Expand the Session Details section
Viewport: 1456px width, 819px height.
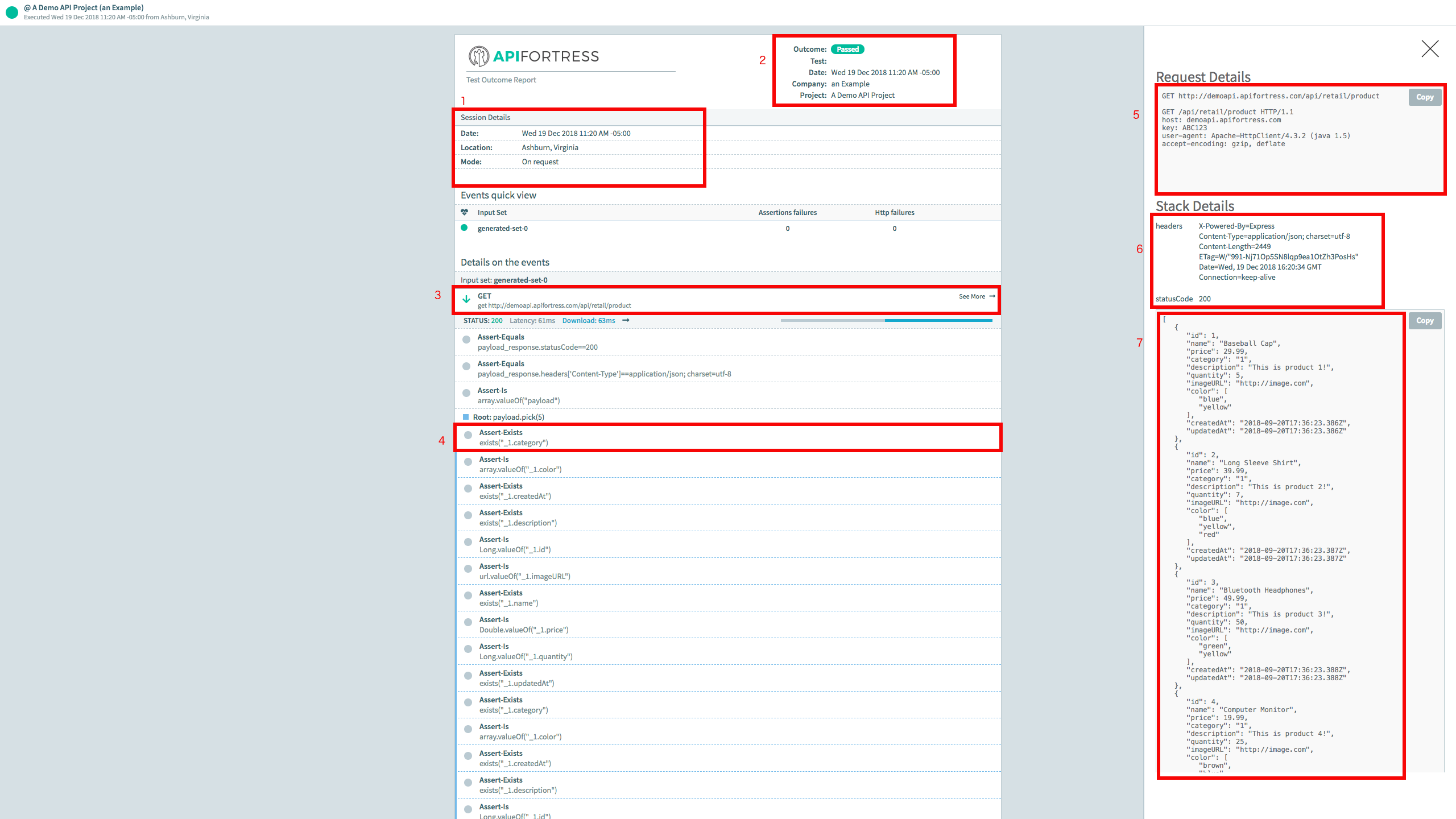484,117
